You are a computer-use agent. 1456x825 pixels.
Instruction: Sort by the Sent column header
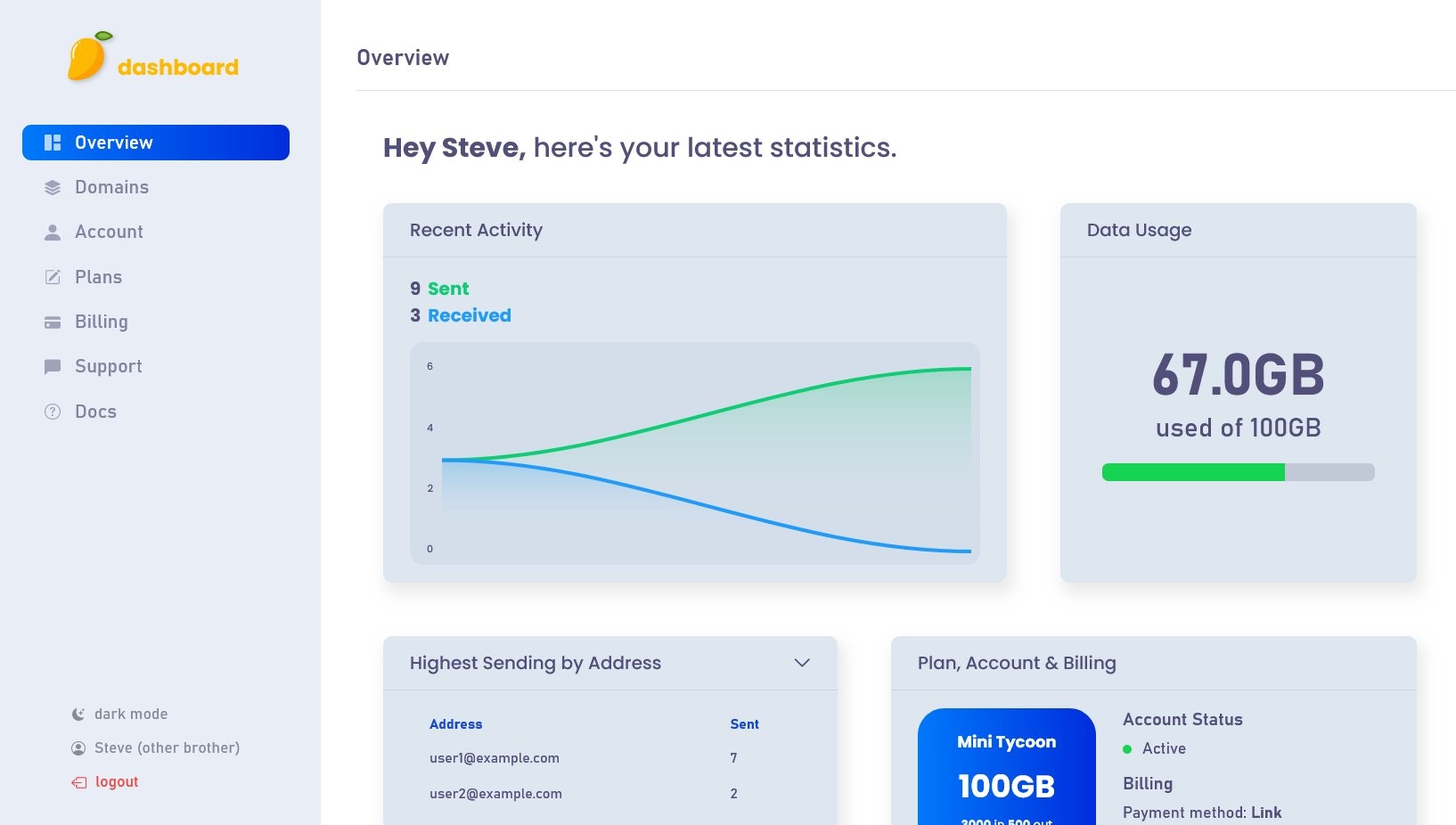[744, 724]
